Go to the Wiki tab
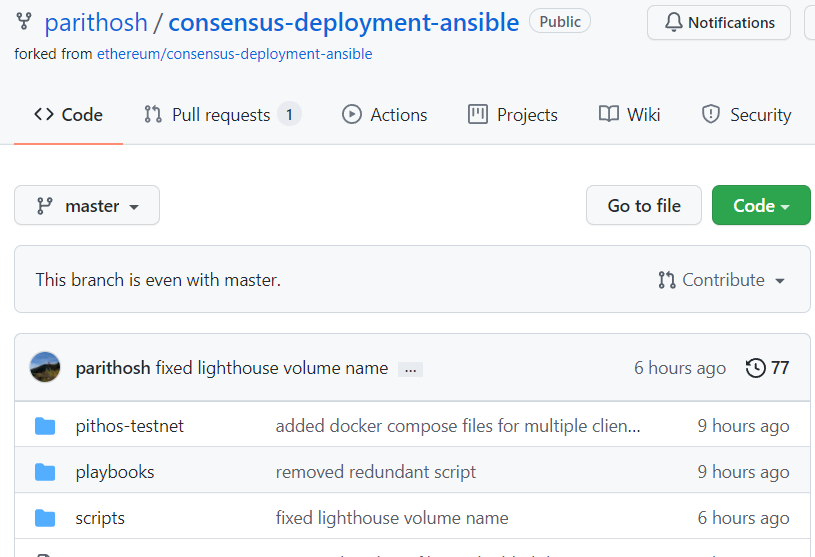The width and height of the screenshot is (815, 557). click(630, 115)
